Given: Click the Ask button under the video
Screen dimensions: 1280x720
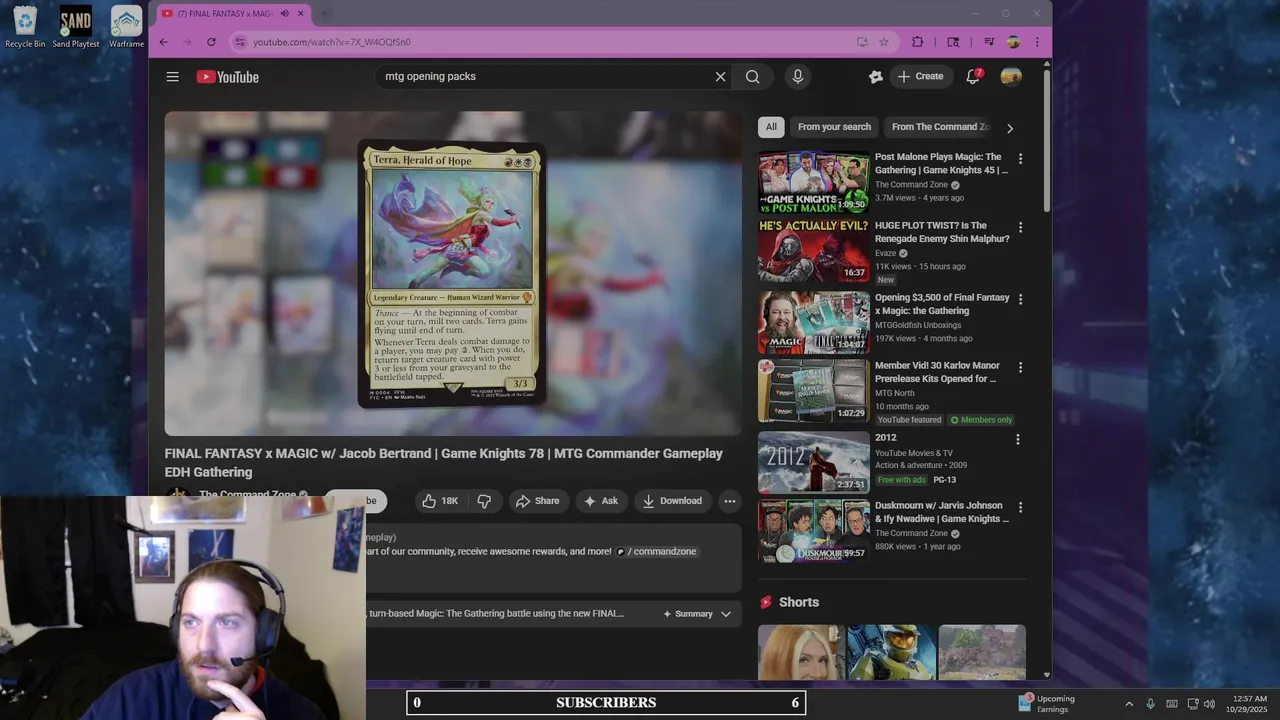Looking at the screenshot, I should tap(601, 501).
